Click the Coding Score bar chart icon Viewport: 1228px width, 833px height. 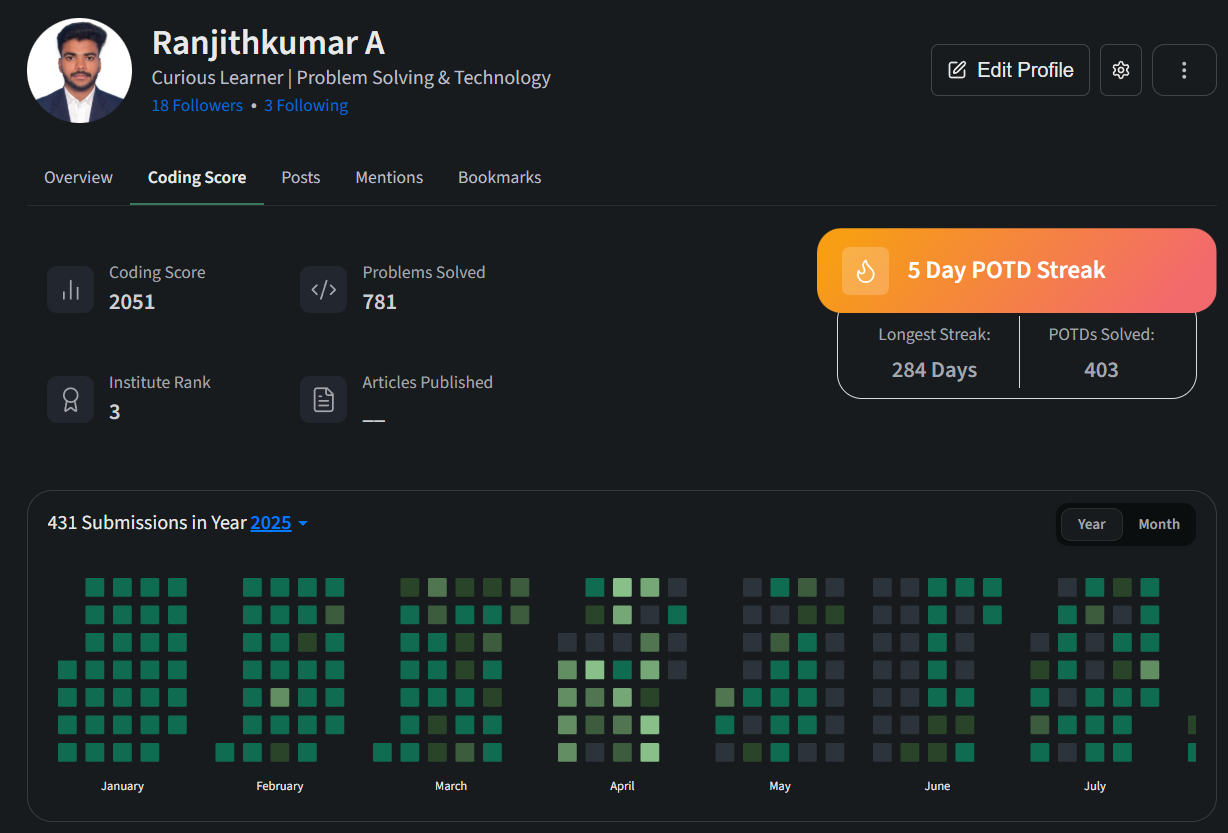pos(71,290)
